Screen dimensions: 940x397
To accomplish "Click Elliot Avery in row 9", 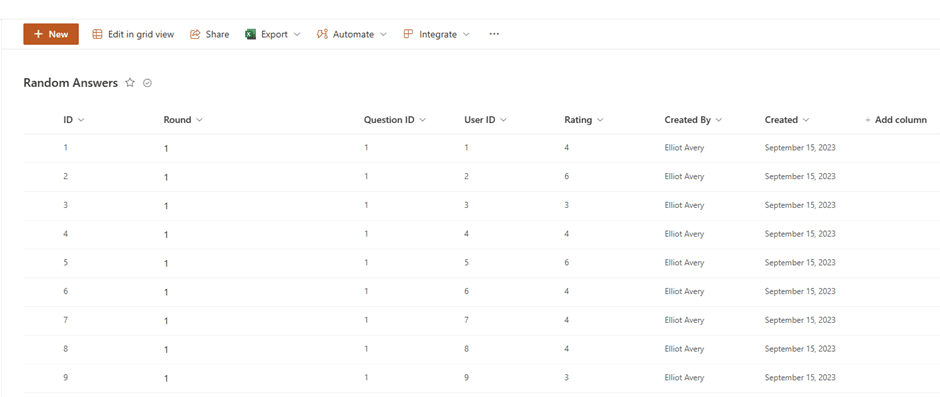I will tap(684, 378).
